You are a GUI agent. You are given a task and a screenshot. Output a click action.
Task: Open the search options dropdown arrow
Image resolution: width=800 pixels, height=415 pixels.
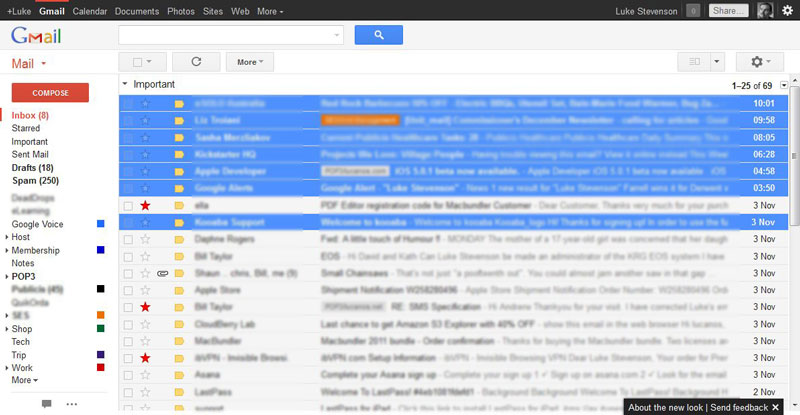(336, 35)
